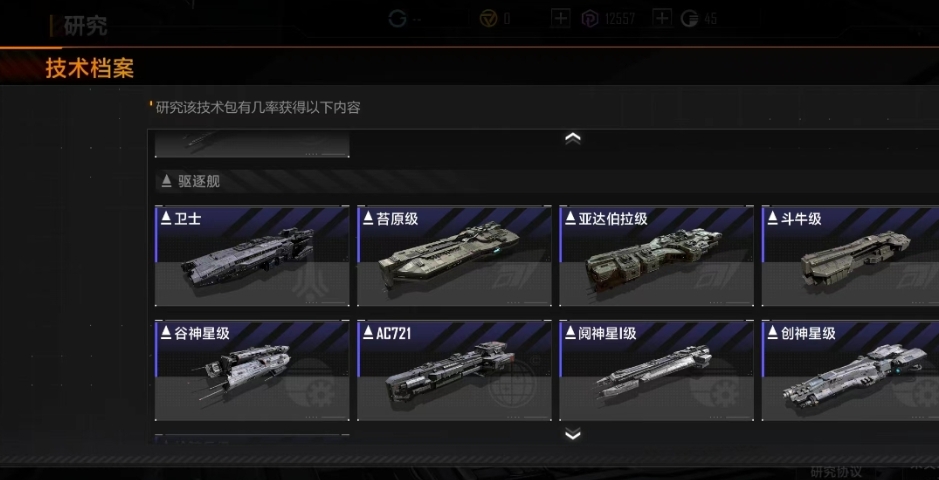
Task: Select the 创神星级 ship card
Action: [x=850, y=370]
